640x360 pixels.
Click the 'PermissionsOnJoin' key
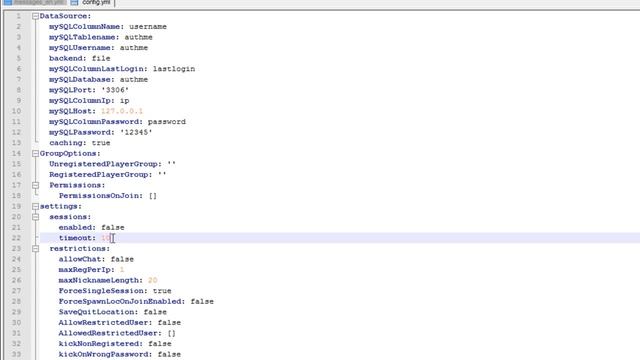coord(99,196)
